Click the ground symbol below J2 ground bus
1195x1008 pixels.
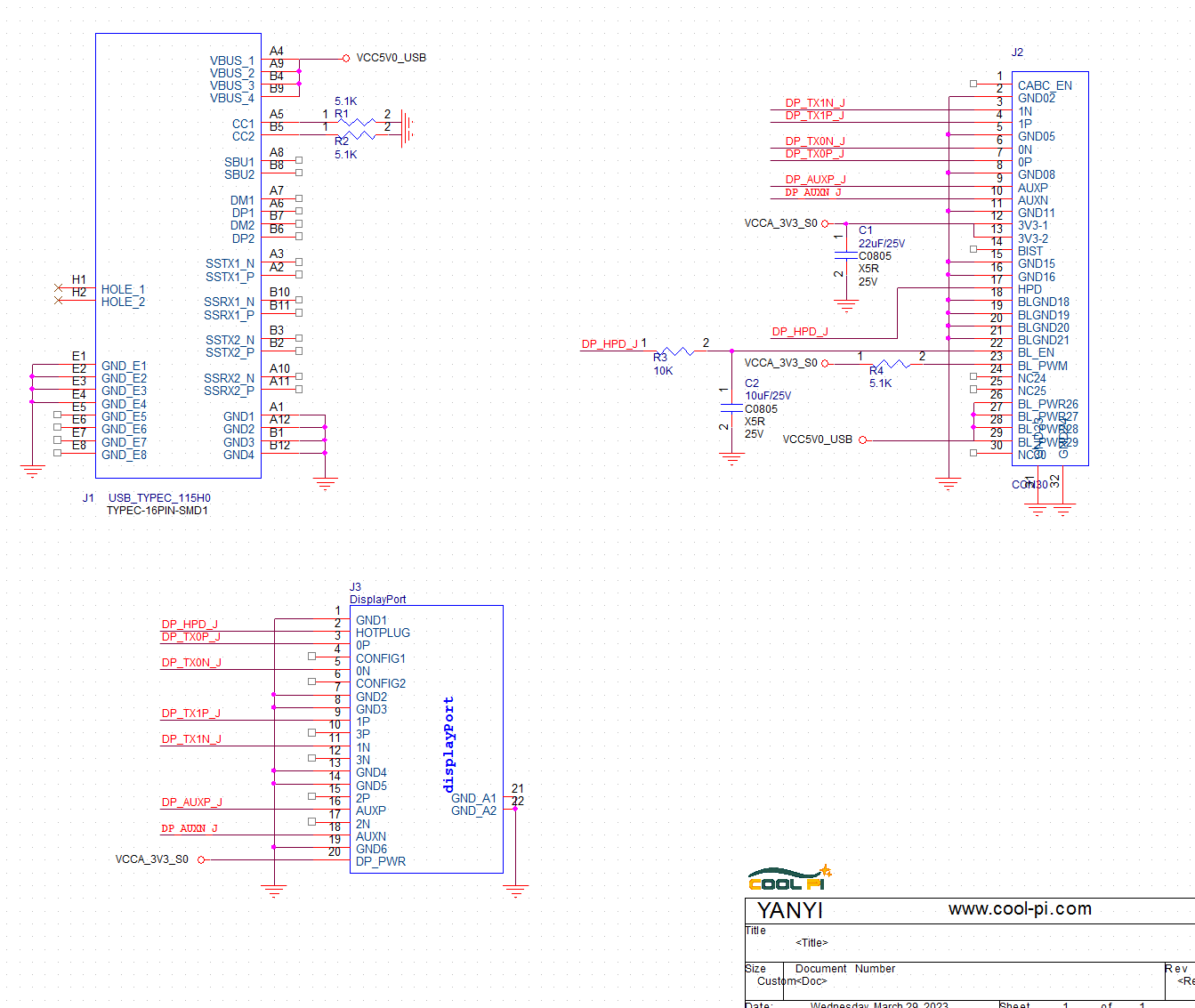point(949,485)
